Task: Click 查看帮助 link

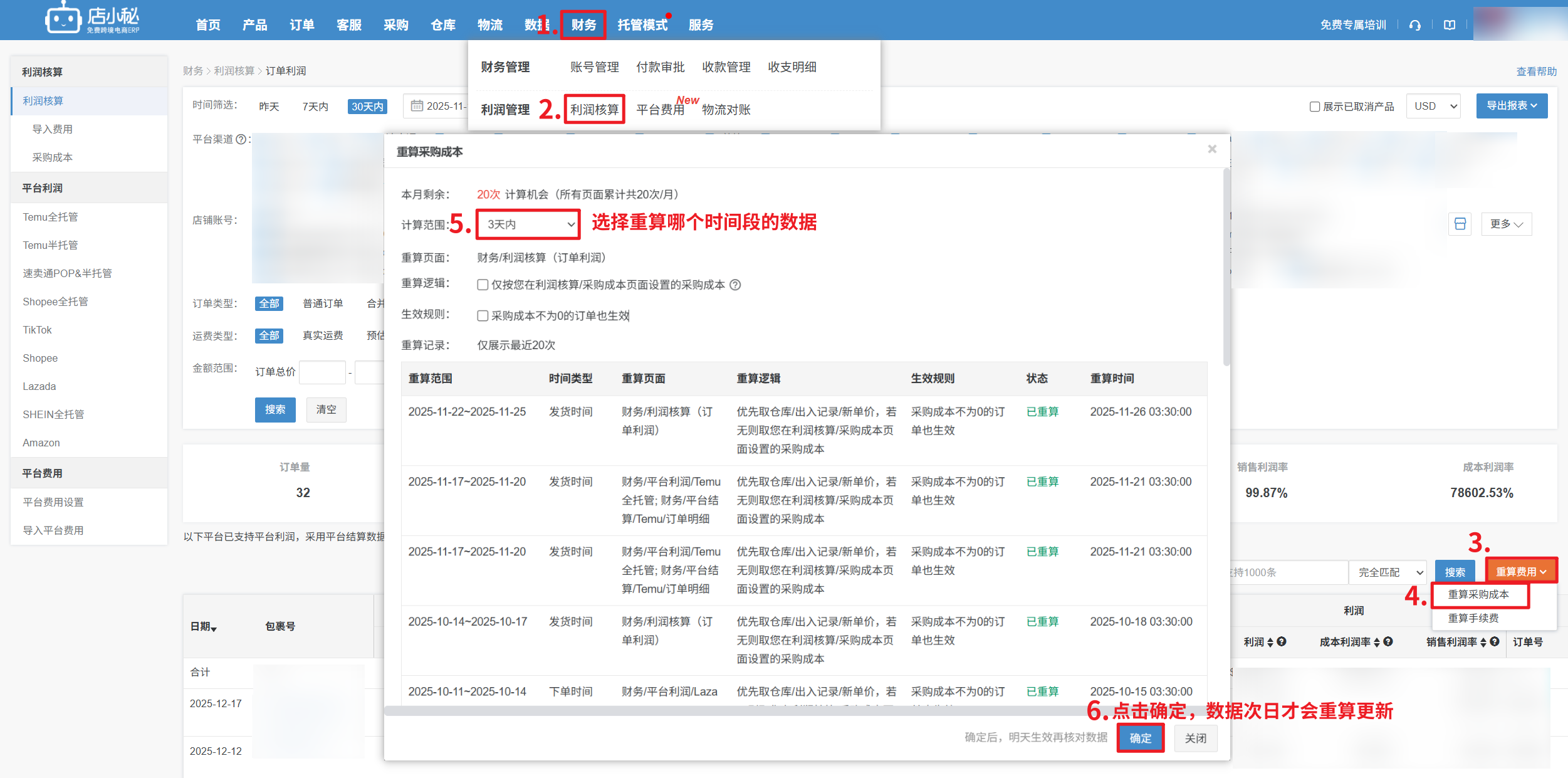Action: [1535, 71]
